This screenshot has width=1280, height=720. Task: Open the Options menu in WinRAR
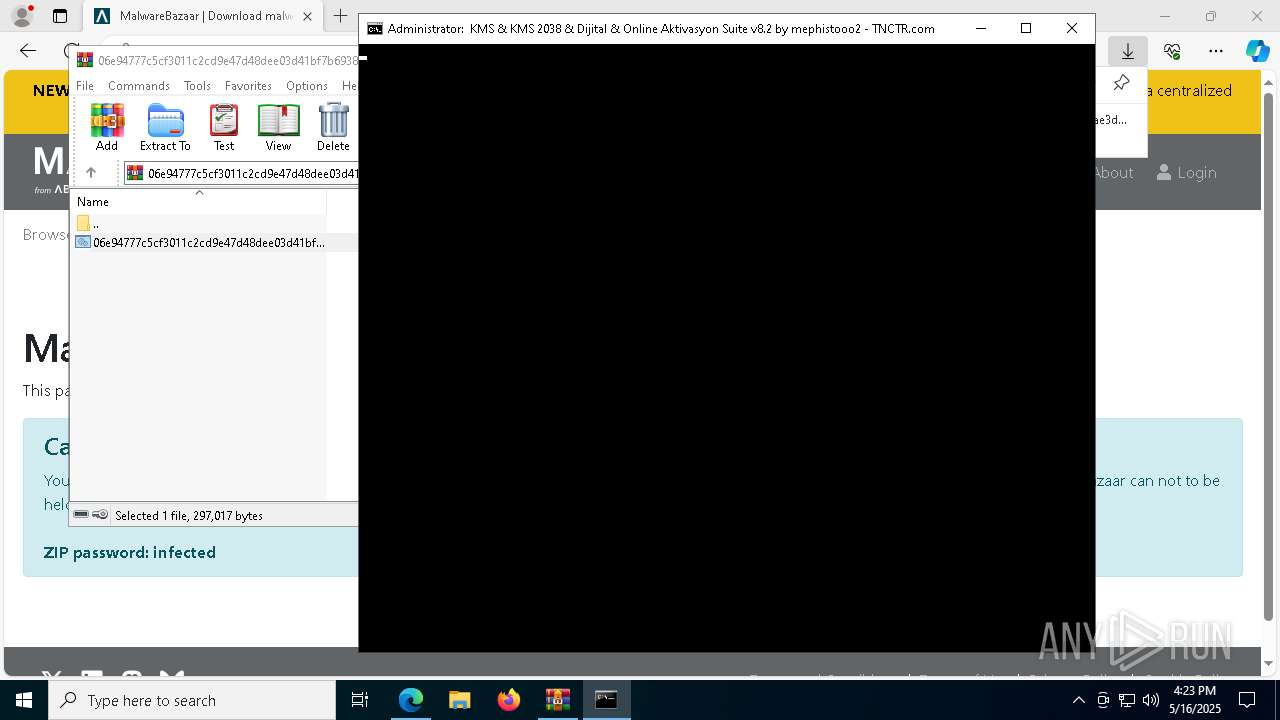[307, 86]
